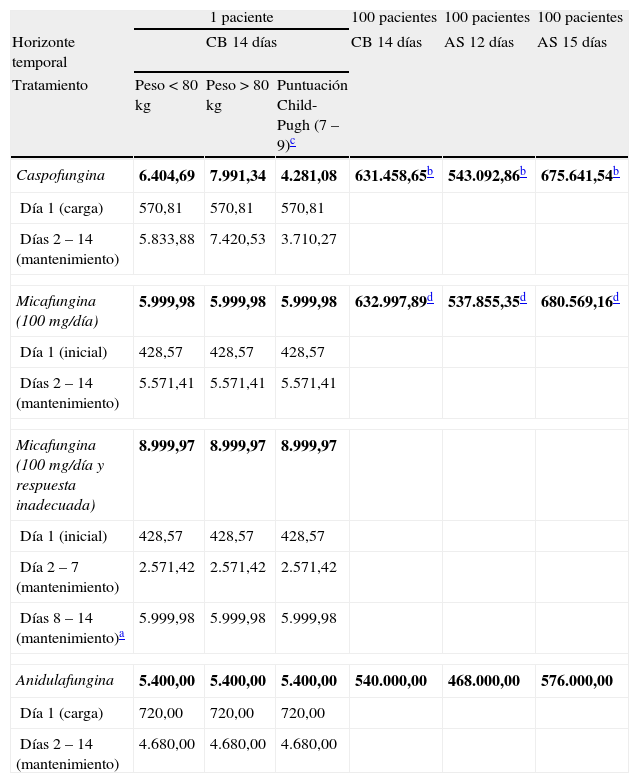Click the 100 pacientes AS 12 días header
The height and width of the screenshot is (783, 639).
click(487, 30)
